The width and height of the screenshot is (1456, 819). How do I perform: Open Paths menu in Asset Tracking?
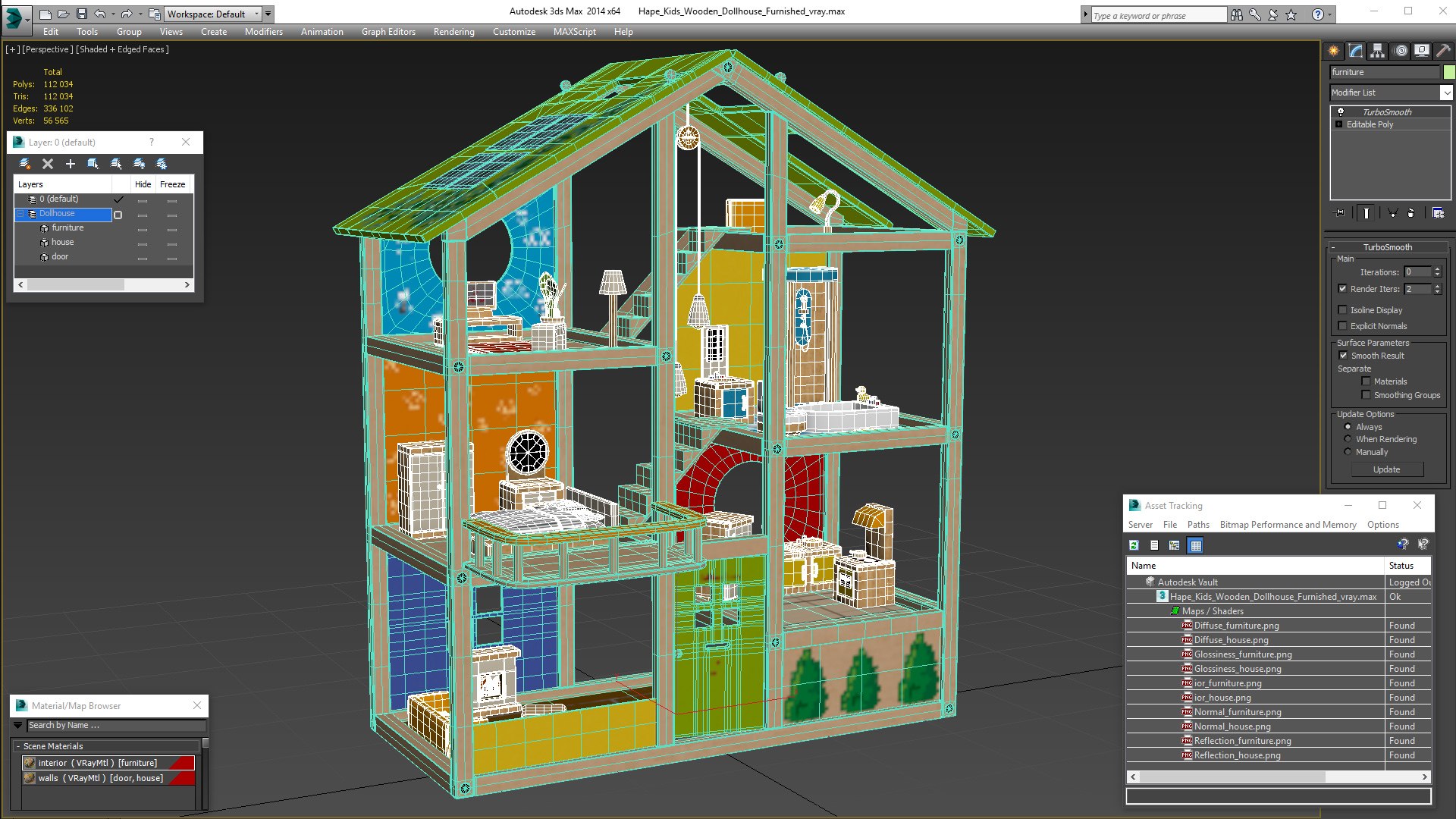tap(1198, 525)
